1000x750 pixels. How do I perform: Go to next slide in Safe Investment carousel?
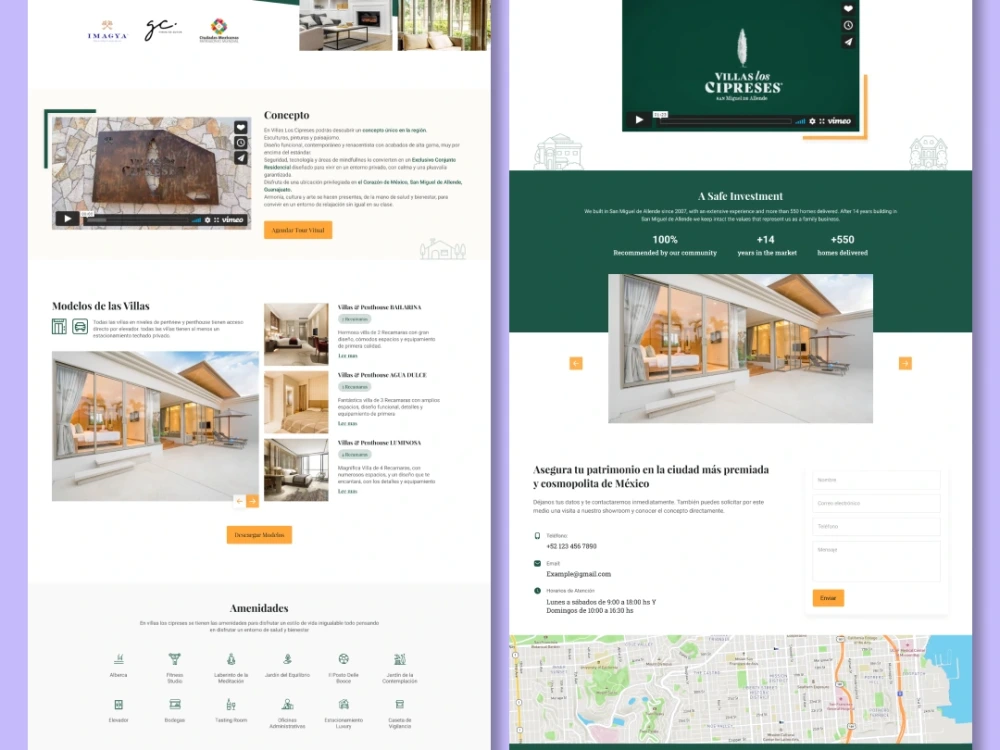coord(905,364)
